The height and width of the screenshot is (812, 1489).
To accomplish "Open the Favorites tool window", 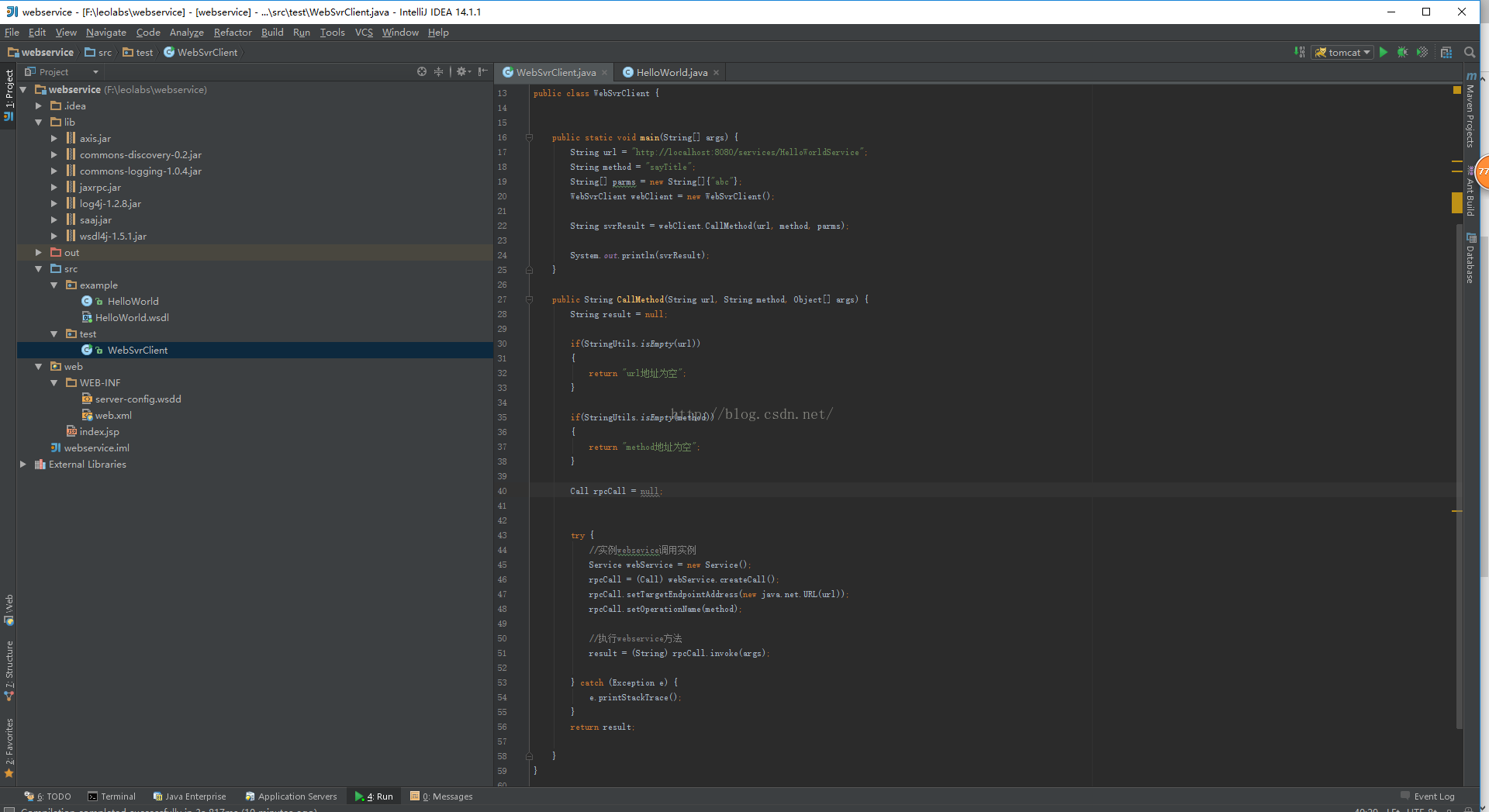I will pos(9,748).
